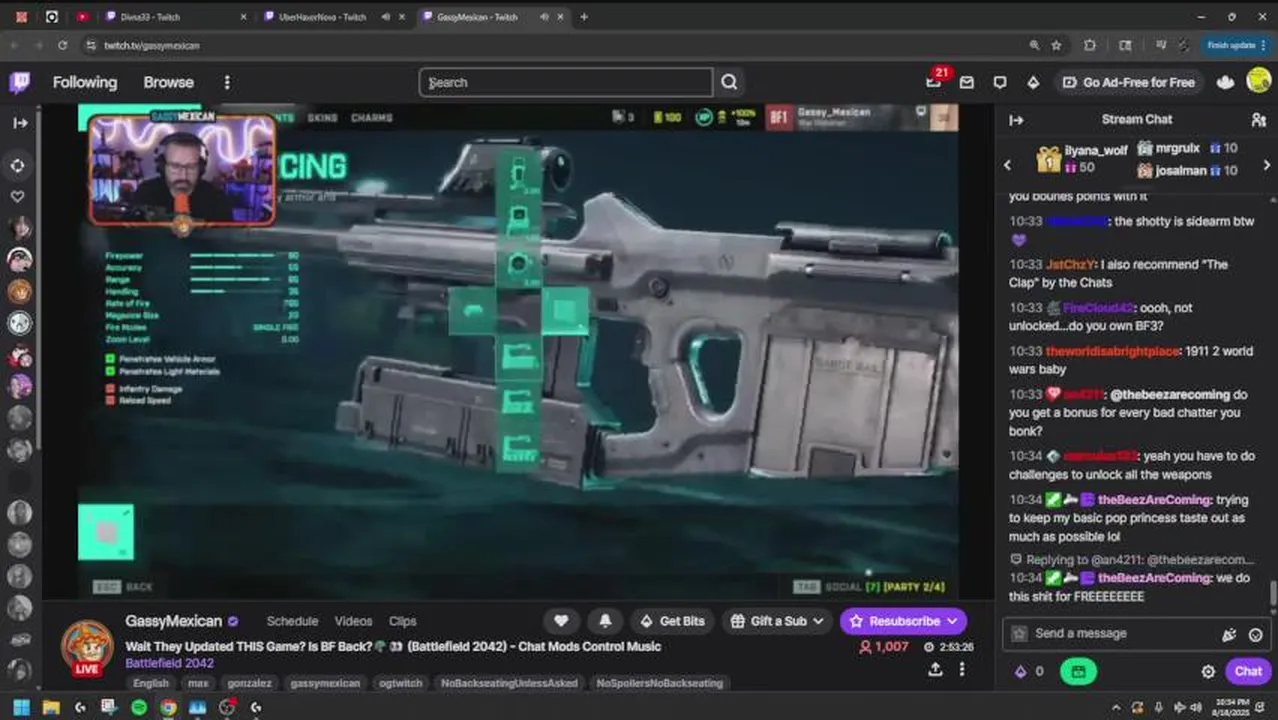
Task: Click gifter mrgrulx in leaderboard
Action: (1177, 148)
